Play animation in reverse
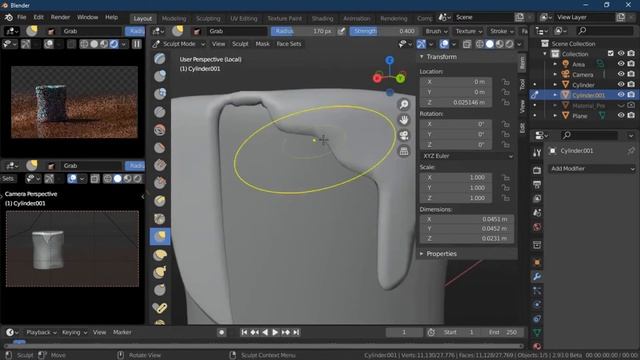 (265, 332)
